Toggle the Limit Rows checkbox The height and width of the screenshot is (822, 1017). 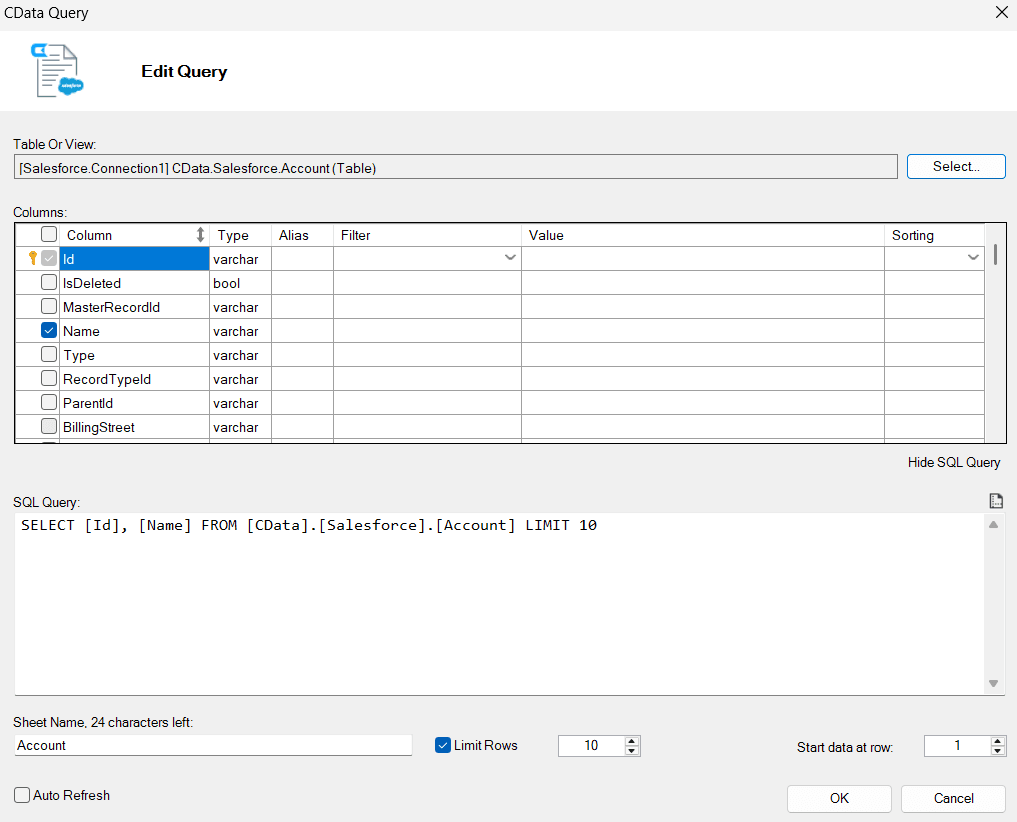click(x=443, y=745)
